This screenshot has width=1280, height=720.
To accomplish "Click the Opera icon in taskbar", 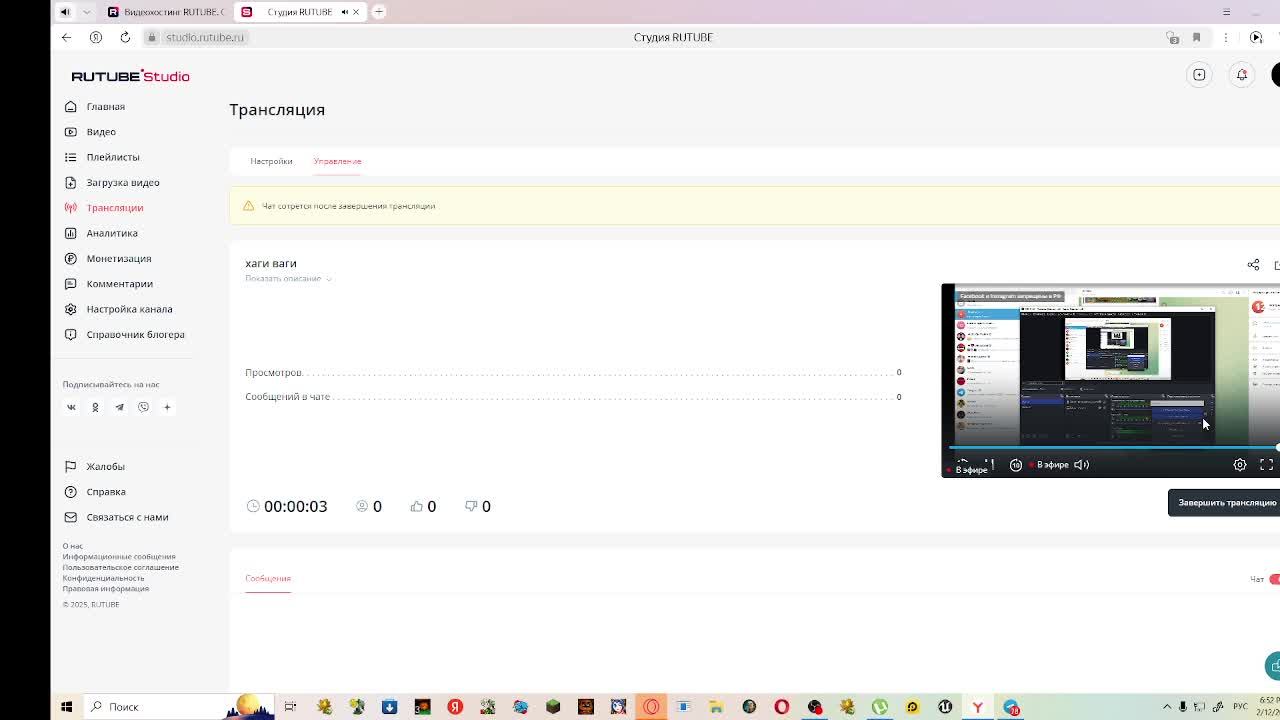I will 782,707.
